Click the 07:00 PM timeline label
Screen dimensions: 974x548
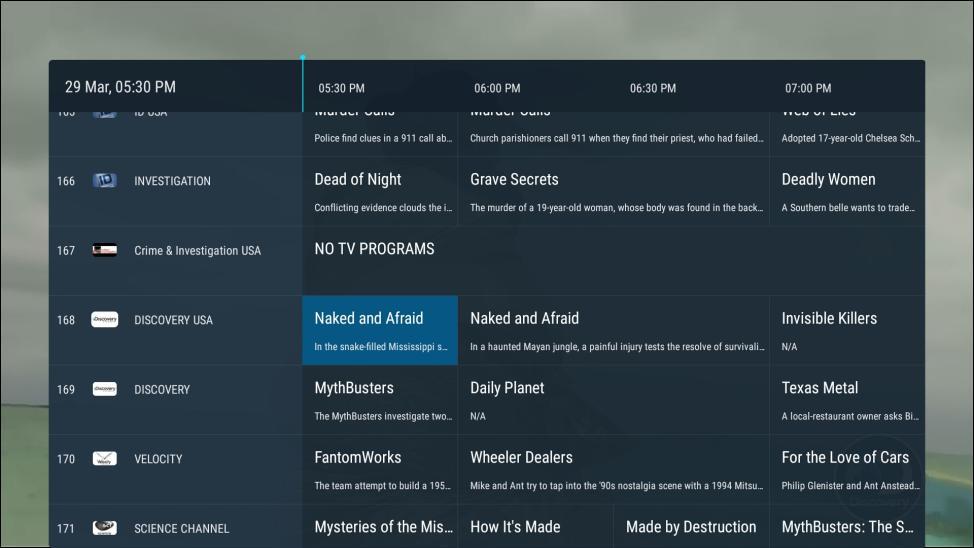coord(808,88)
